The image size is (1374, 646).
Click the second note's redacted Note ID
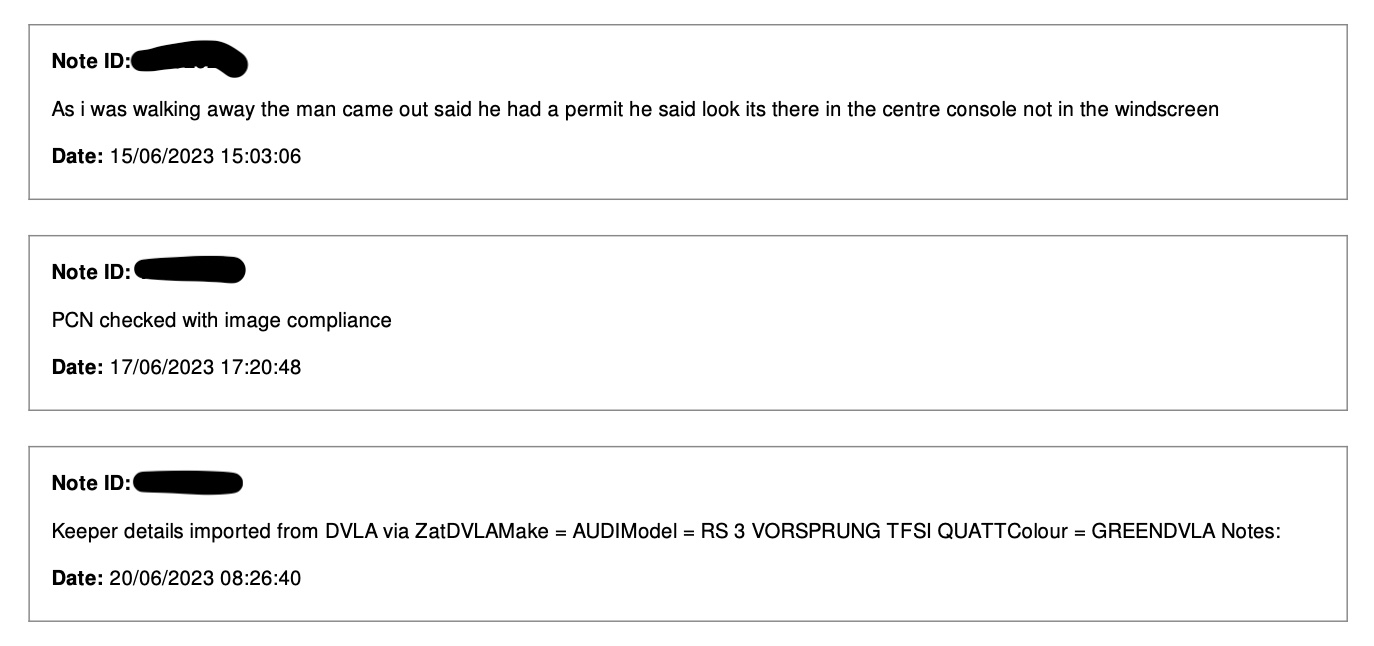click(x=189, y=270)
